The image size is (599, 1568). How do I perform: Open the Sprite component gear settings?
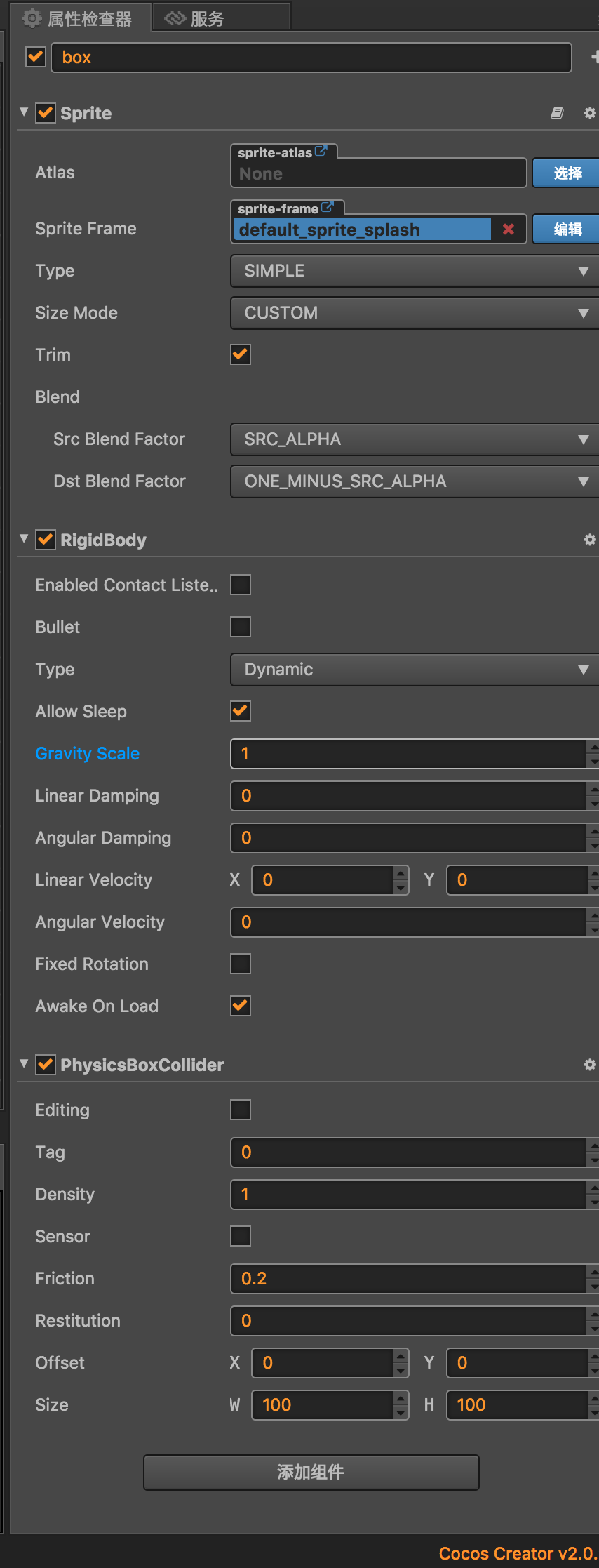pyautogui.click(x=590, y=113)
